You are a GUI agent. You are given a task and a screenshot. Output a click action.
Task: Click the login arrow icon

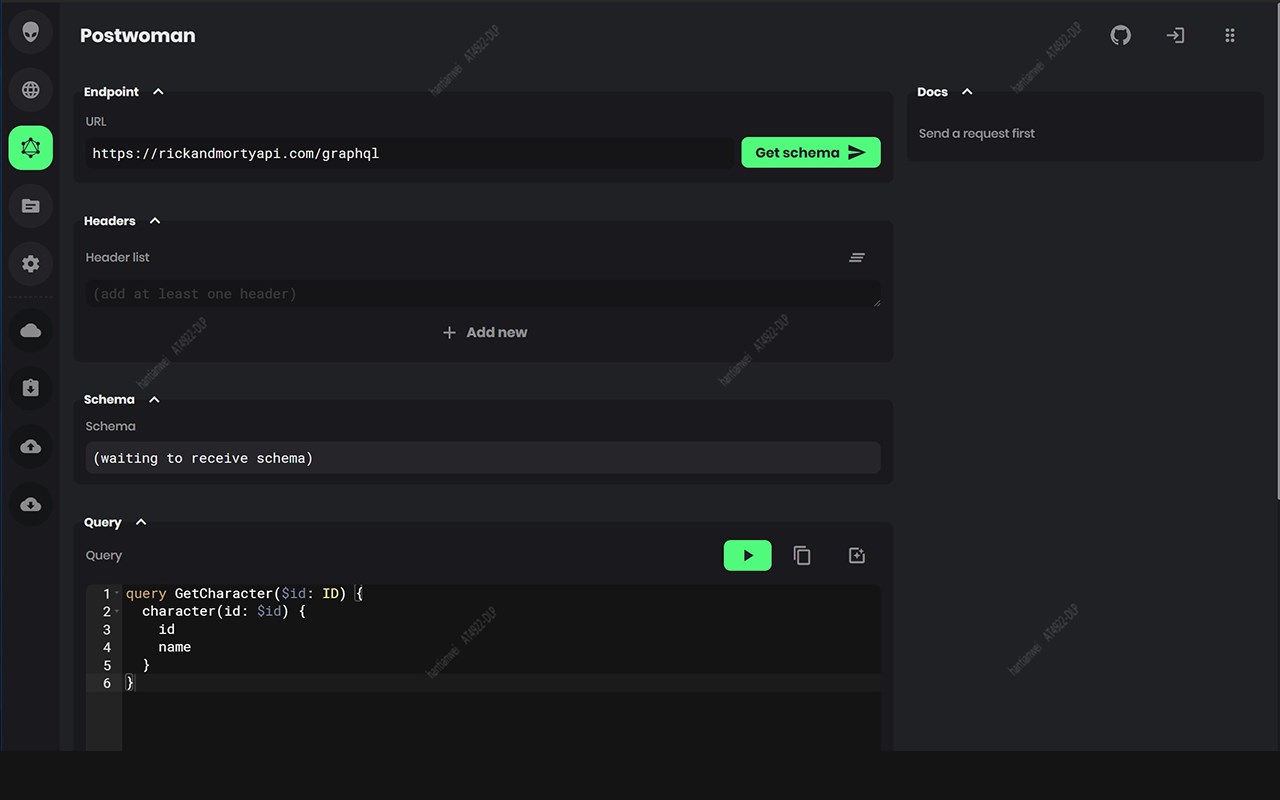click(x=1175, y=36)
